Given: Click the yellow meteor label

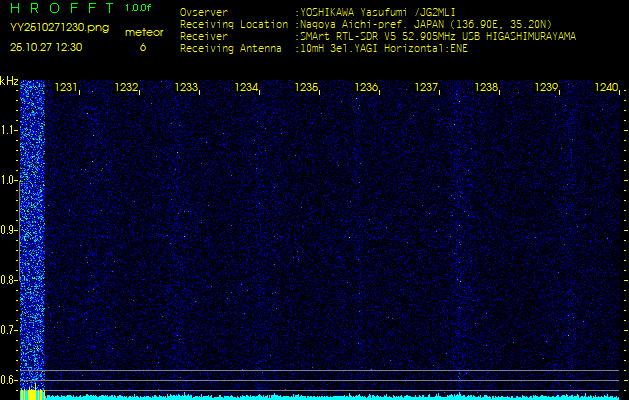Looking at the screenshot, I should pyautogui.click(x=143, y=32).
